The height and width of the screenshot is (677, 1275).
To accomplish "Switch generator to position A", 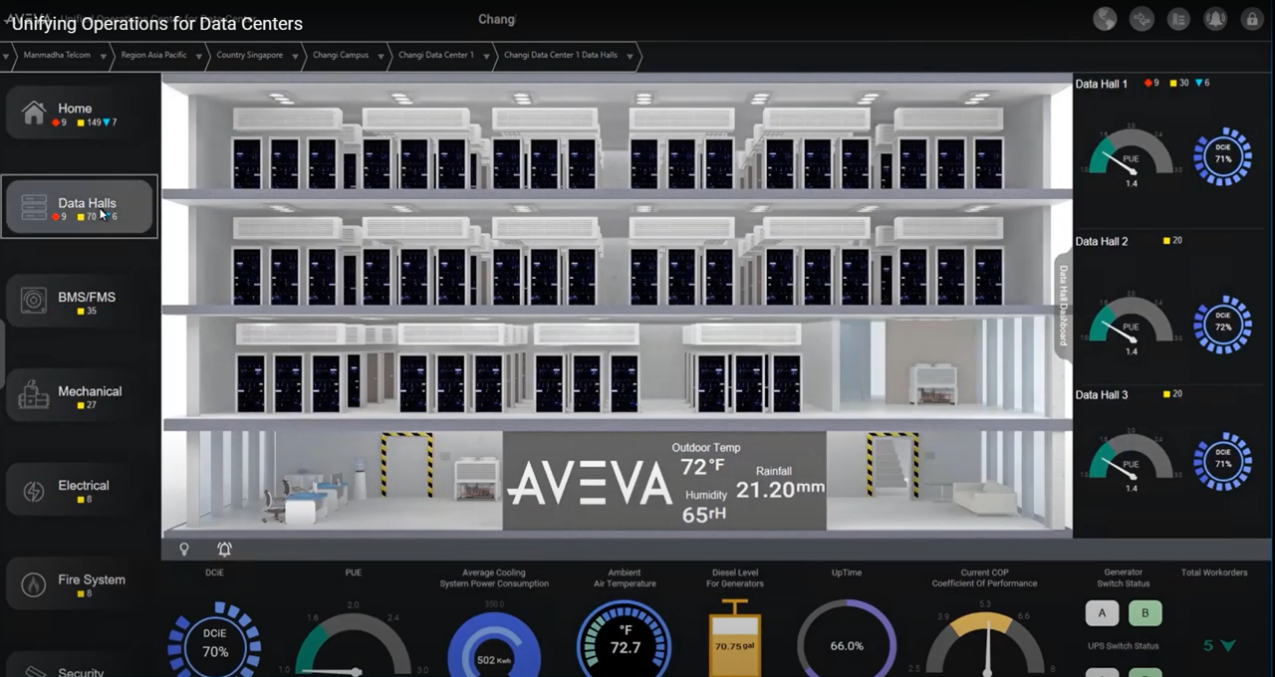I will [1102, 613].
